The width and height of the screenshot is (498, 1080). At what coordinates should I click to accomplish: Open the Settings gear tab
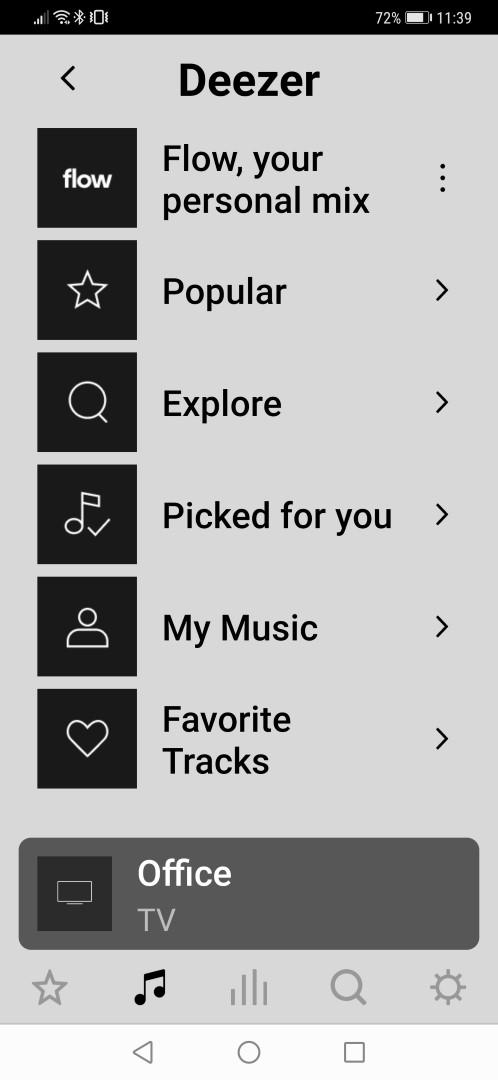448,988
